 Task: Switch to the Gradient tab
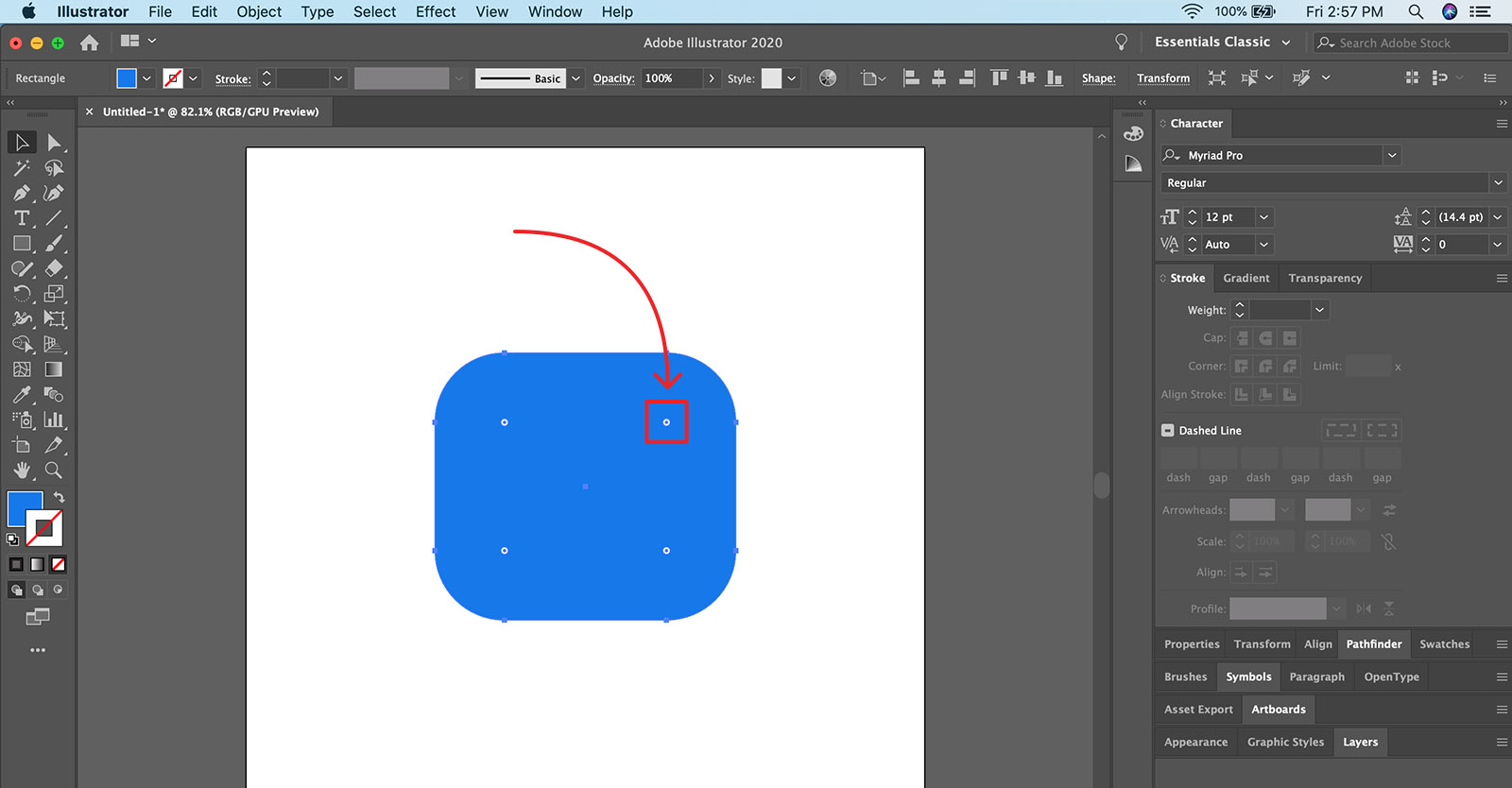pyautogui.click(x=1246, y=278)
